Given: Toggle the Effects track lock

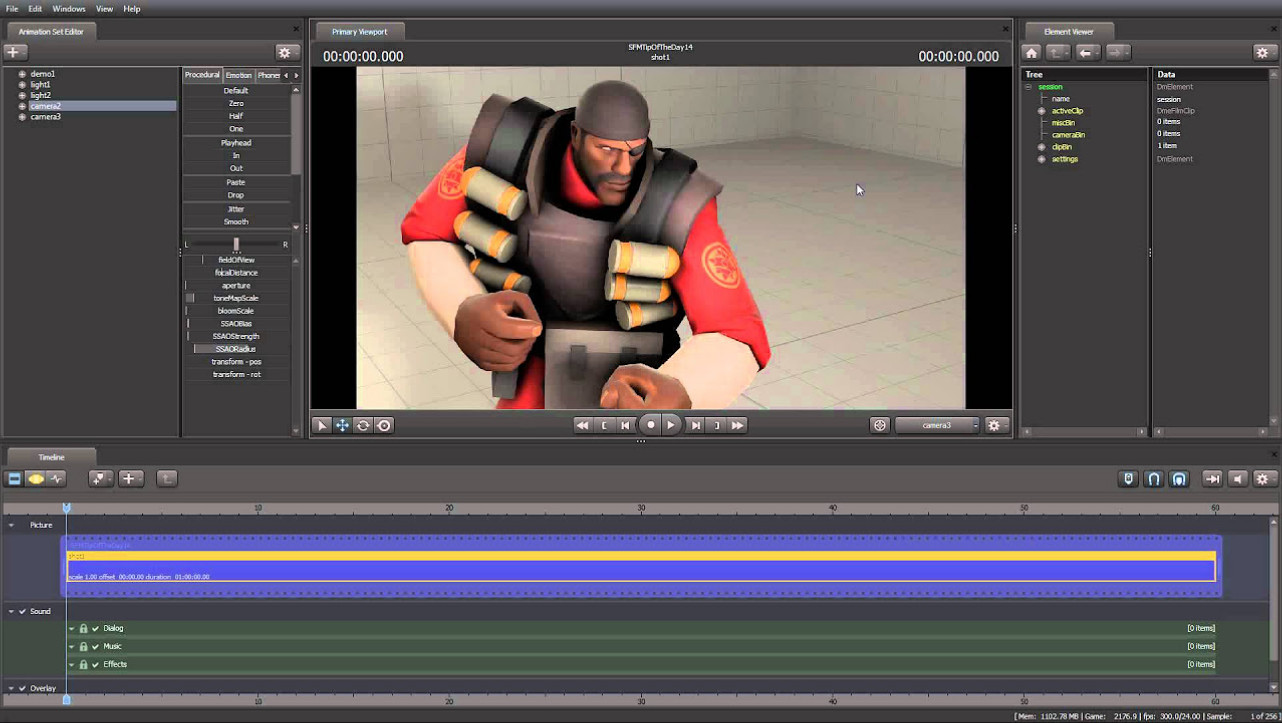Looking at the screenshot, I should (83, 665).
